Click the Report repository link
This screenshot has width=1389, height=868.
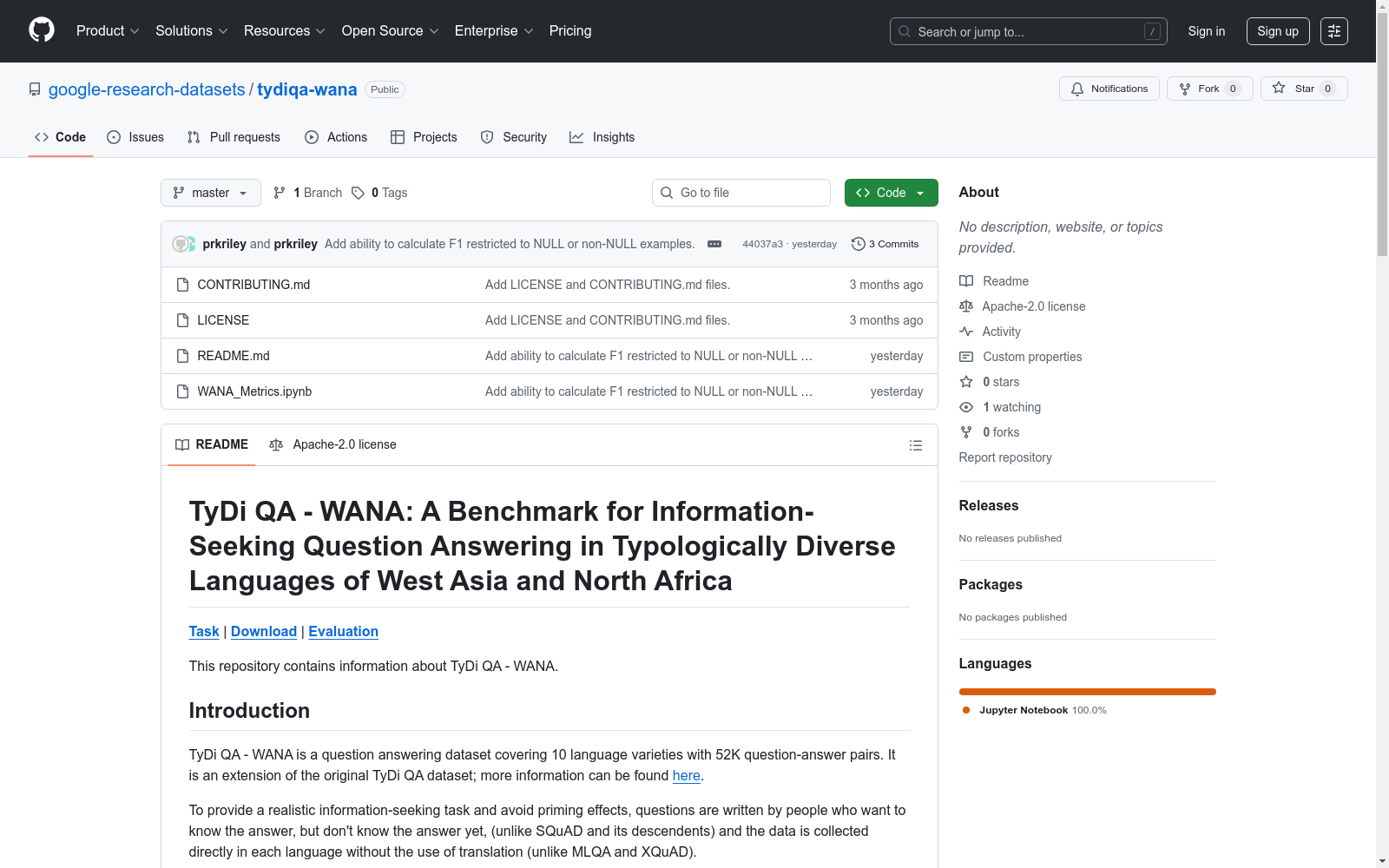[1005, 457]
